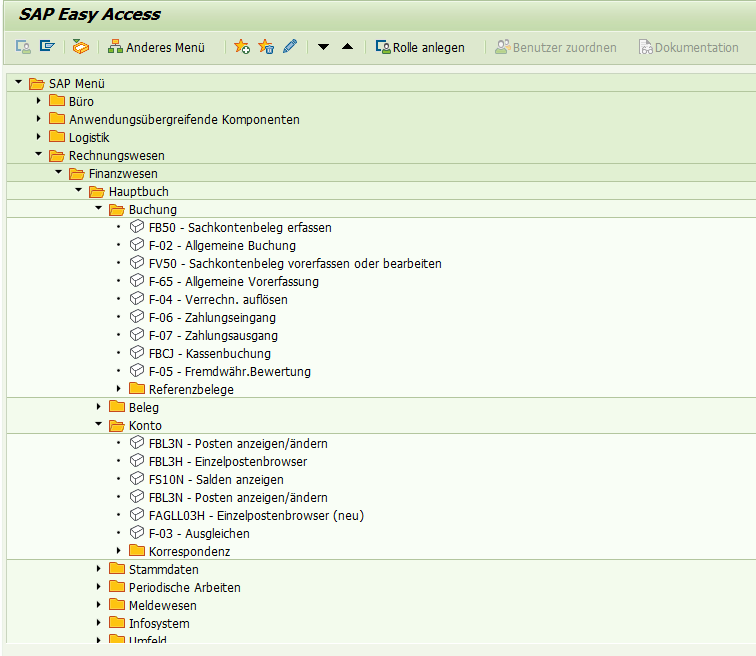The image size is (756, 656).
Task: Select F-04 - Verrechn. auflösen
Action: 218,300
